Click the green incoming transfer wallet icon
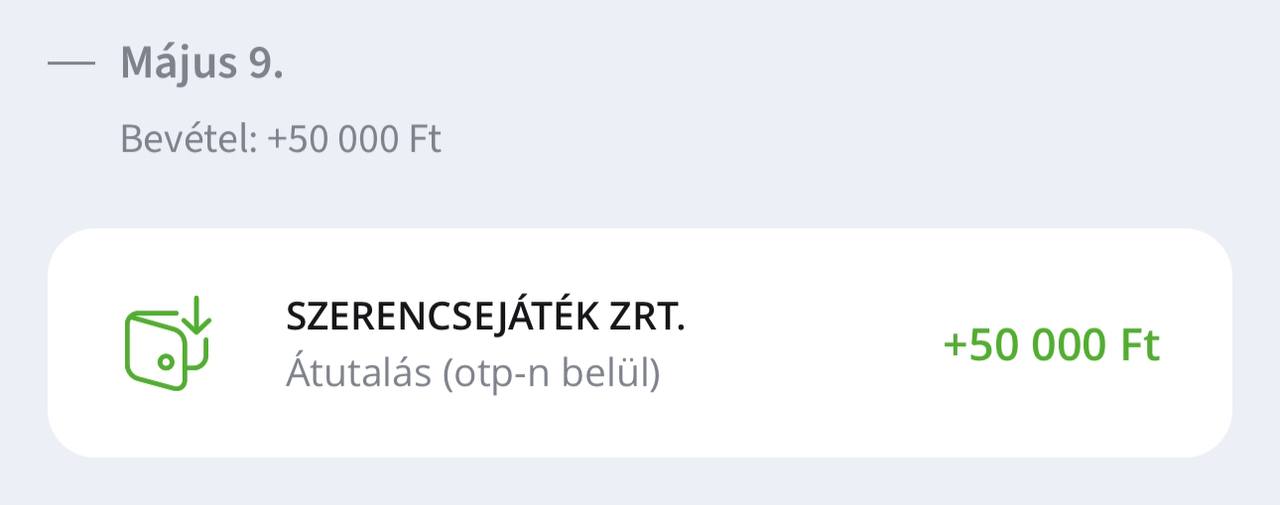Image resolution: width=1280 pixels, height=505 pixels. pos(167,344)
